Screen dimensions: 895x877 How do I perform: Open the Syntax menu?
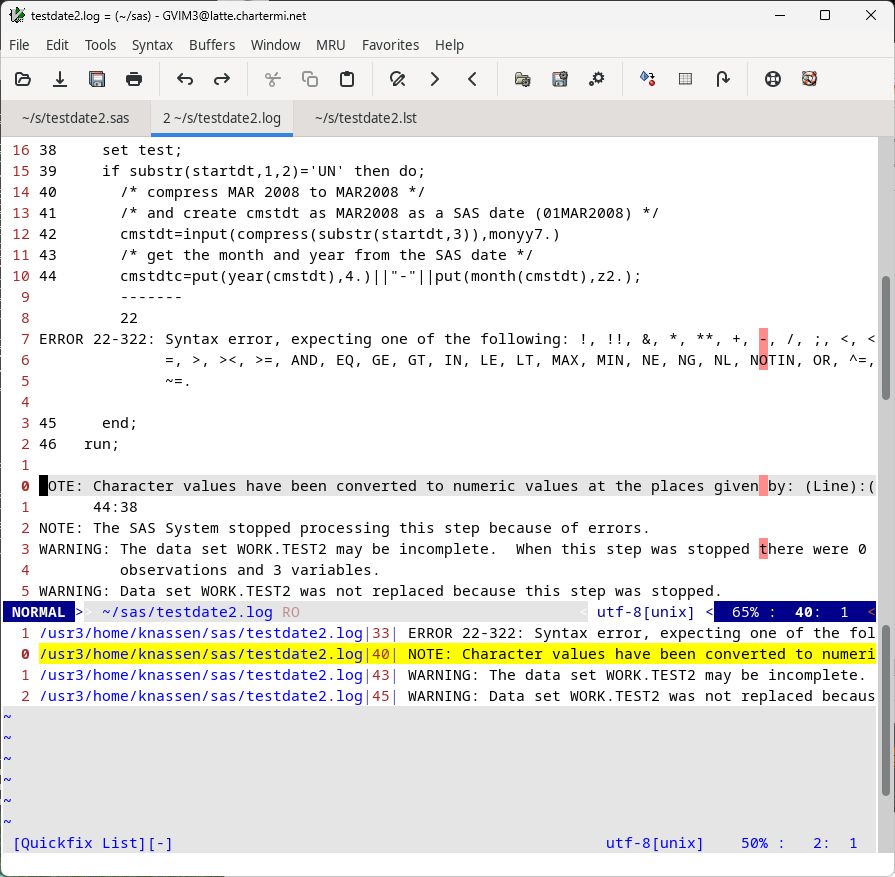[152, 45]
